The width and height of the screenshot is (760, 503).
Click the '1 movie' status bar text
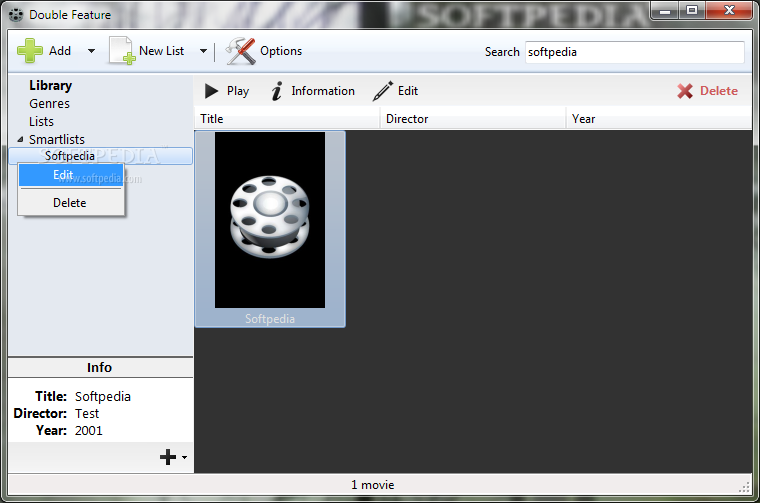[373, 485]
